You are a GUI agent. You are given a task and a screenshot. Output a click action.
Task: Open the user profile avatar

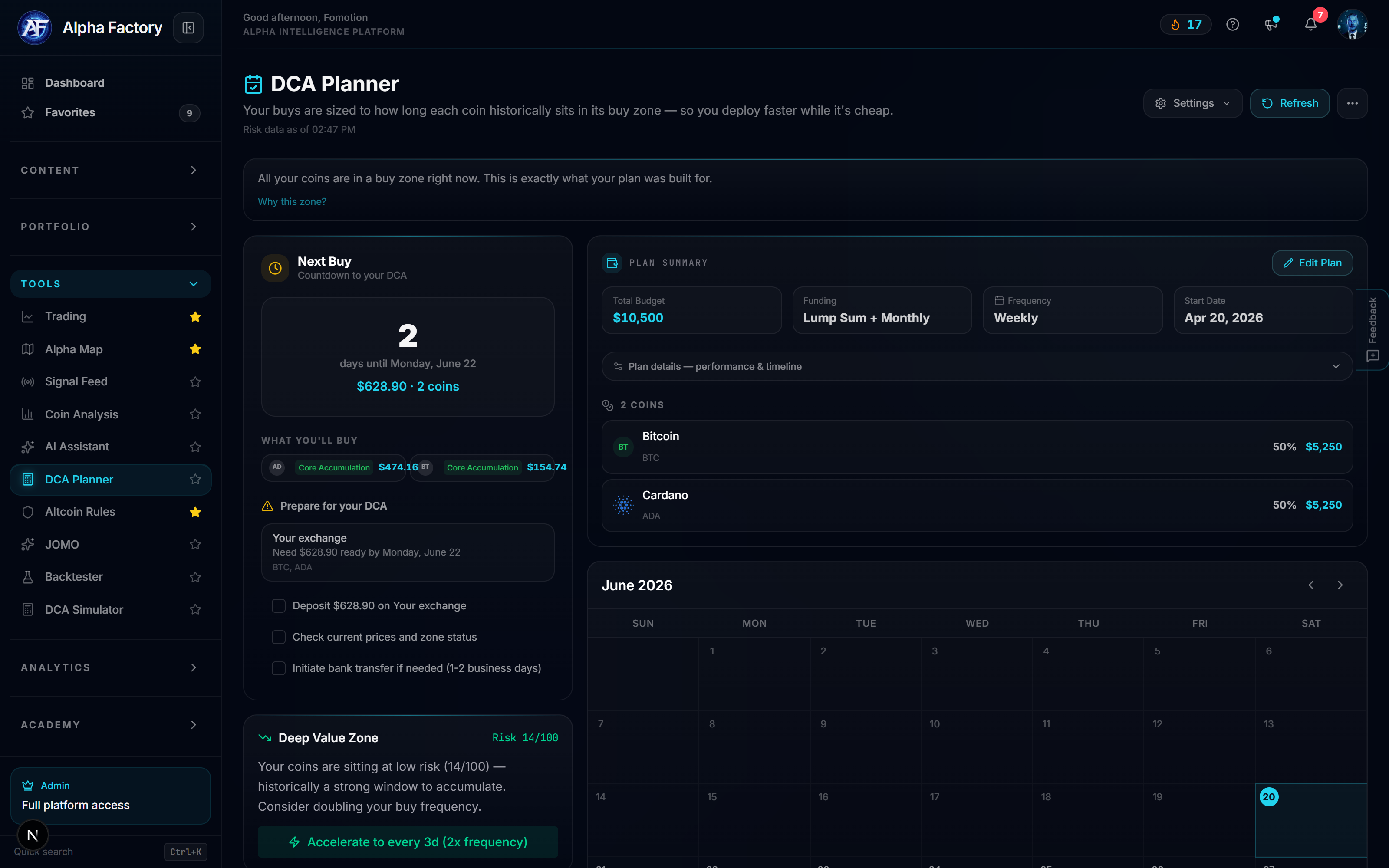(1352, 24)
